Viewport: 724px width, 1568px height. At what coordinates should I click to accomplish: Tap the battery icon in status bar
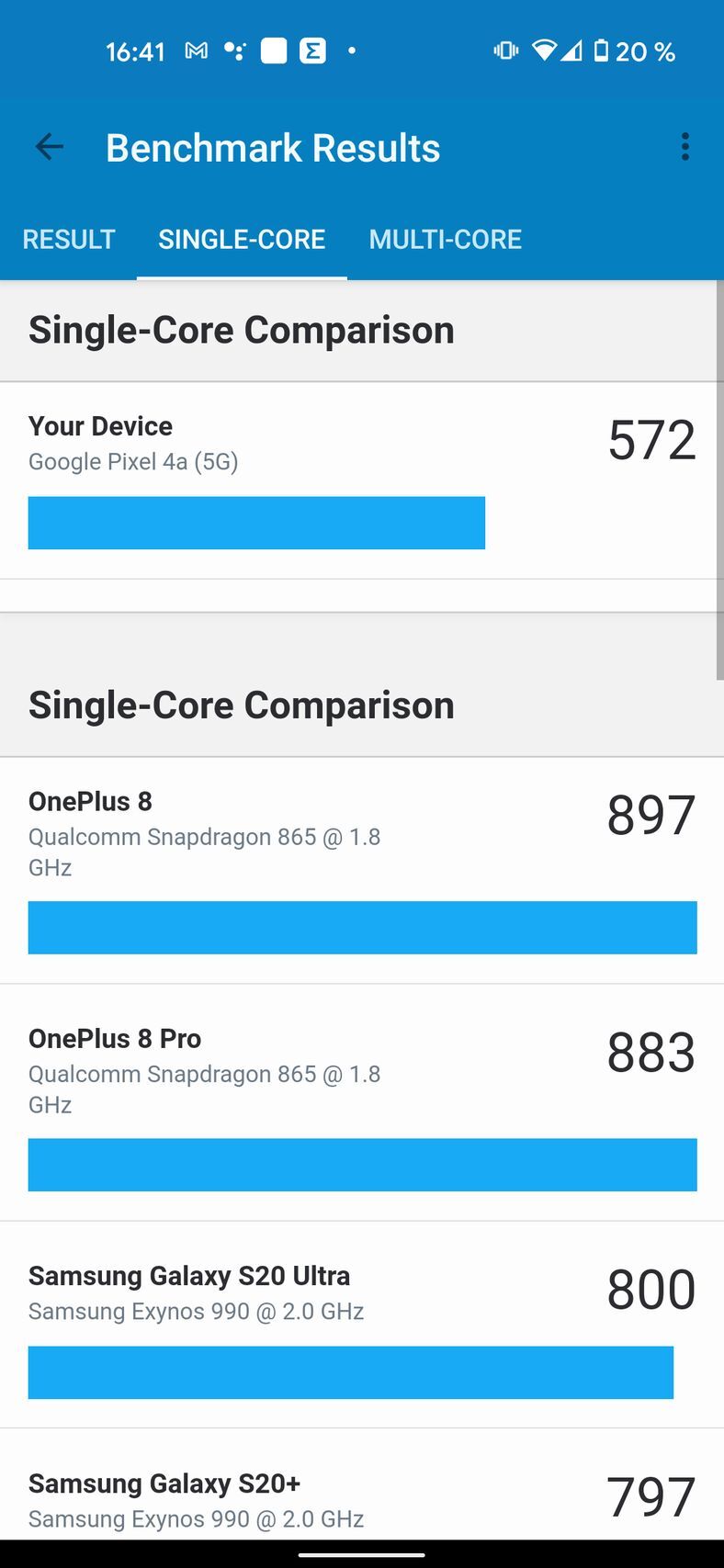coord(601,51)
